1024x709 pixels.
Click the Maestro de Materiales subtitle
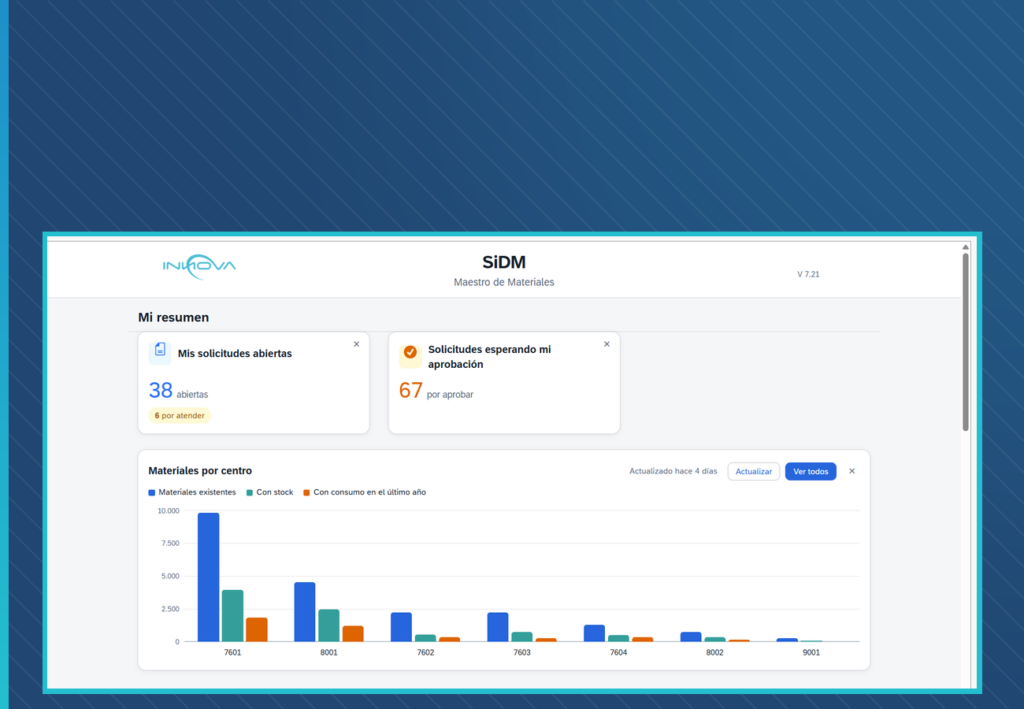tap(504, 282)
